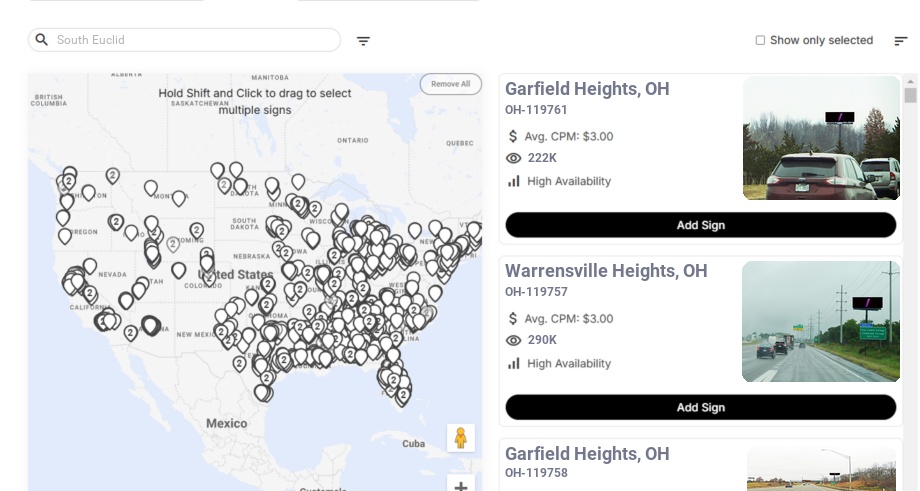Click the Remove All button on map
920x491 pixels.
450,84
